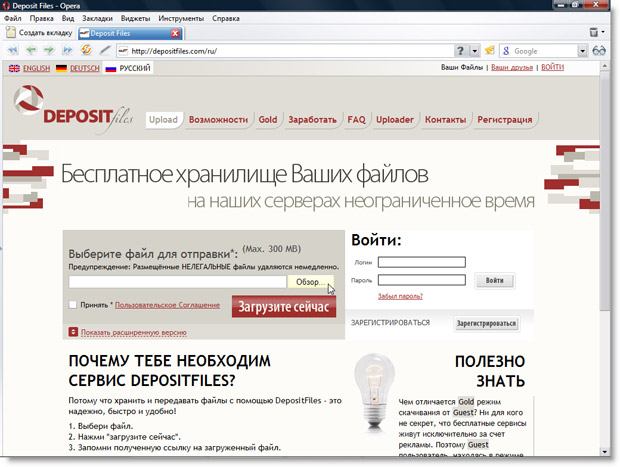Open the Пользовательское Соглашение link

tap(167, 305)
